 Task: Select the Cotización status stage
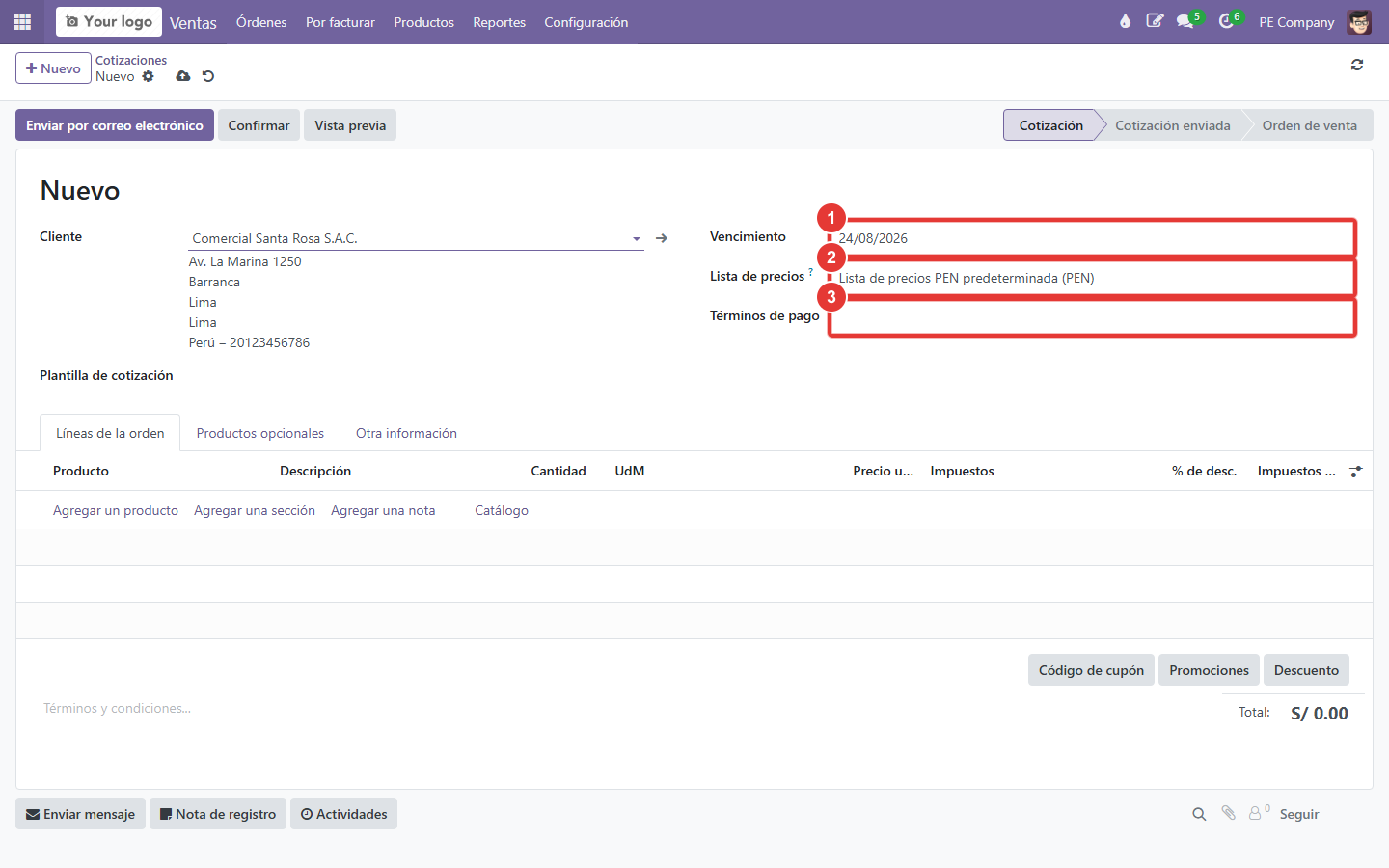tap(1050, 125)
